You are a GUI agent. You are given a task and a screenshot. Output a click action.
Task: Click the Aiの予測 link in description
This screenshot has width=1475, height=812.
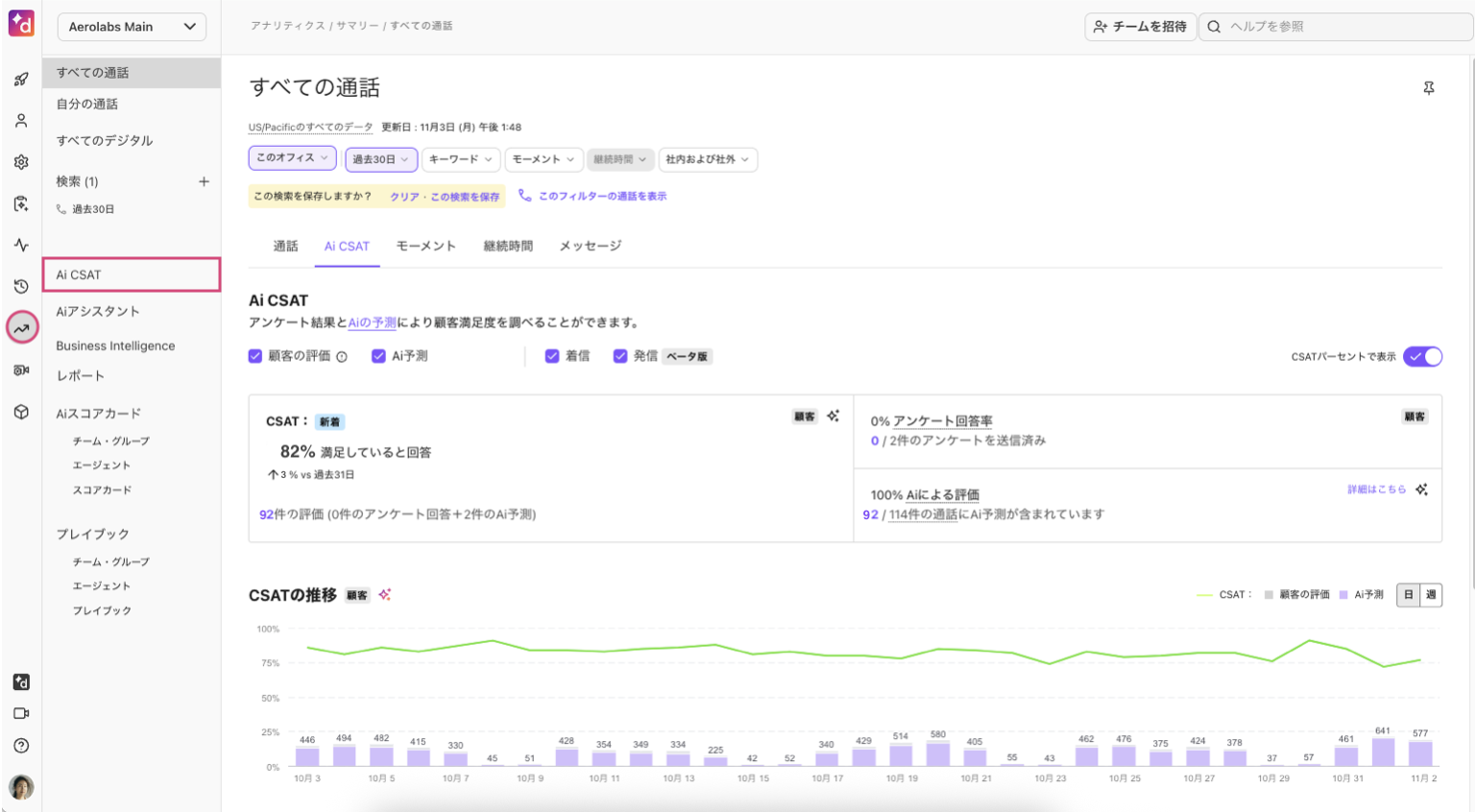[372, 322]
